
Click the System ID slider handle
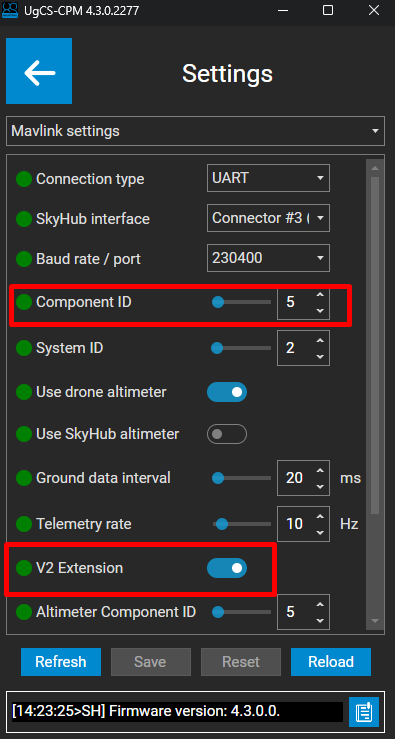tap(217, 348)
